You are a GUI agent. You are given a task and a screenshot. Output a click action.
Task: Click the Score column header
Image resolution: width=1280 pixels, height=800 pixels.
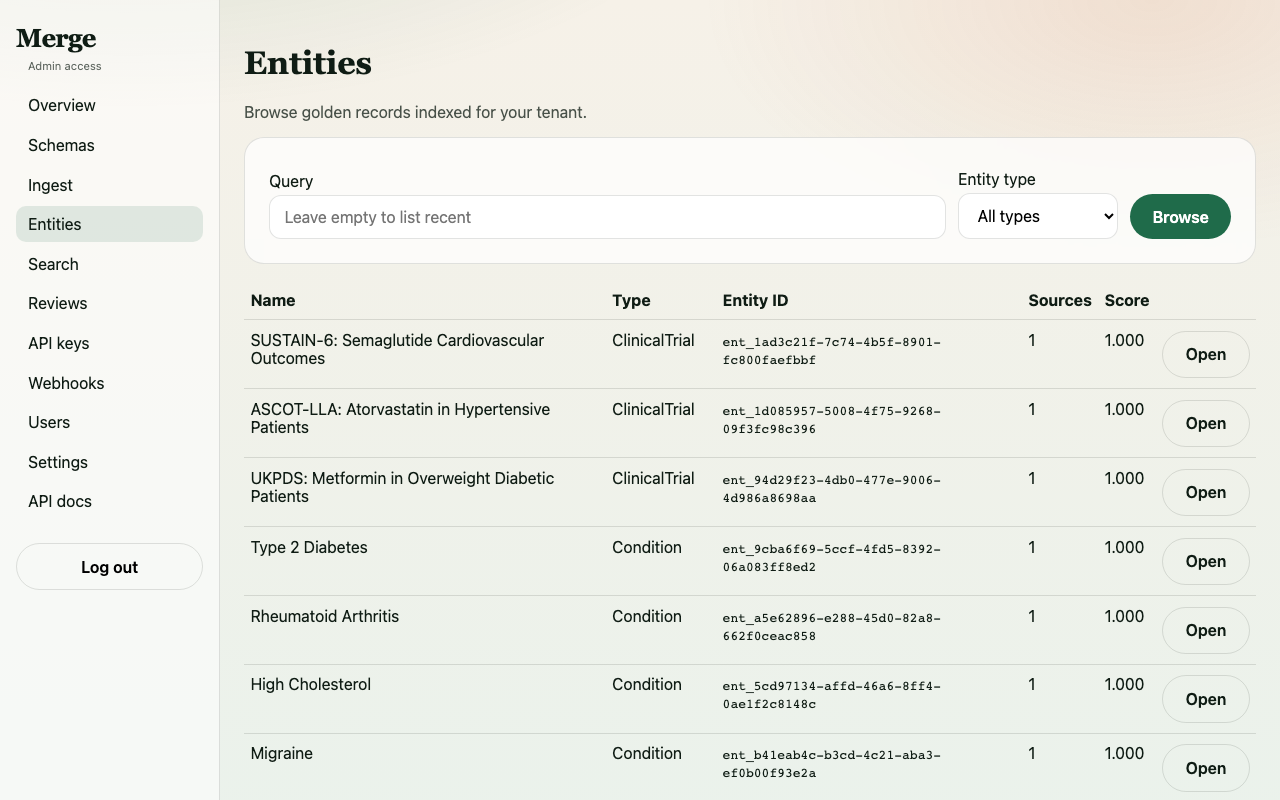pos(1127,300)
